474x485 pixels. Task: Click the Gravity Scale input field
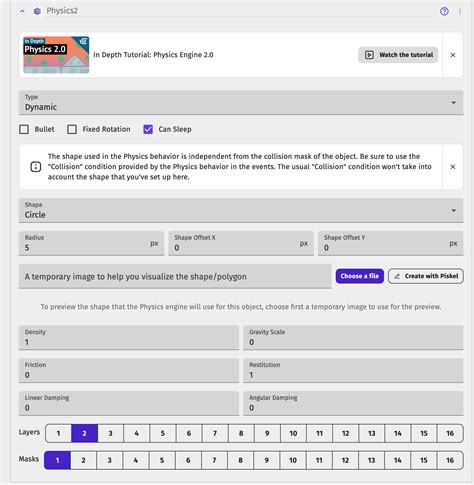tap(353, 338)
